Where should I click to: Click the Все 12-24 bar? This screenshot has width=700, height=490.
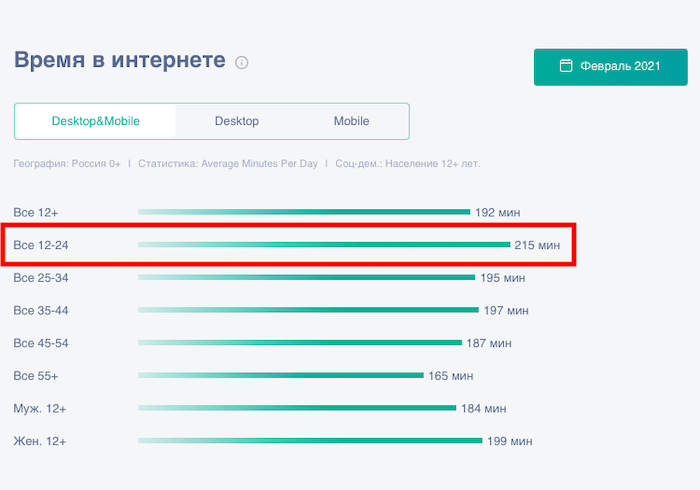[x=324, y=245]
